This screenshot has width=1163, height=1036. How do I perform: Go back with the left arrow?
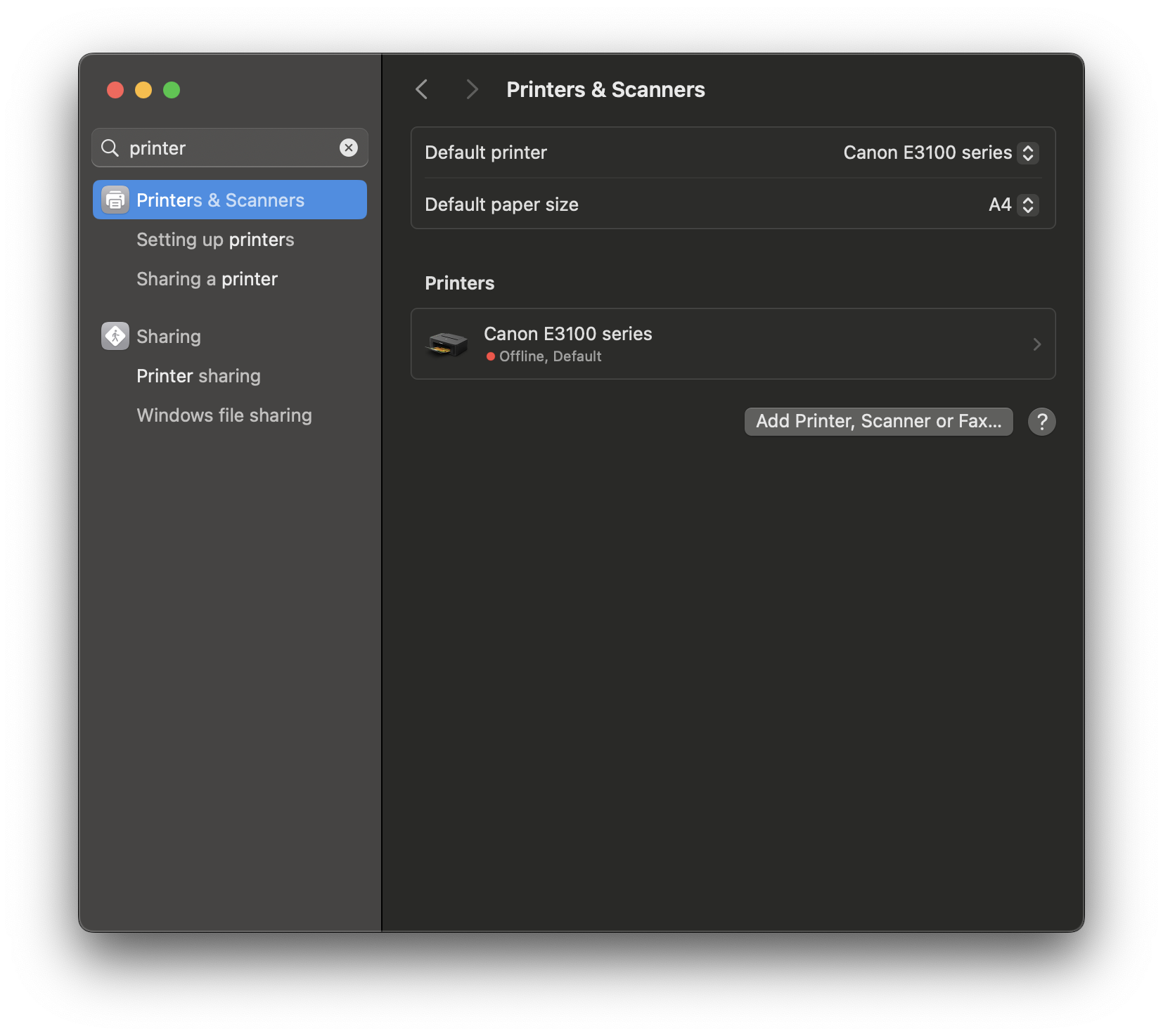coord(422,89)
